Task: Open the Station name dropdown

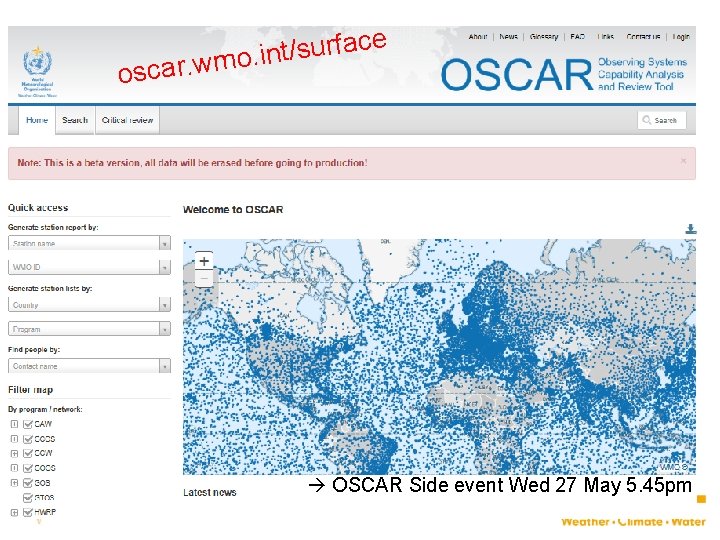Action: [89, 243]
